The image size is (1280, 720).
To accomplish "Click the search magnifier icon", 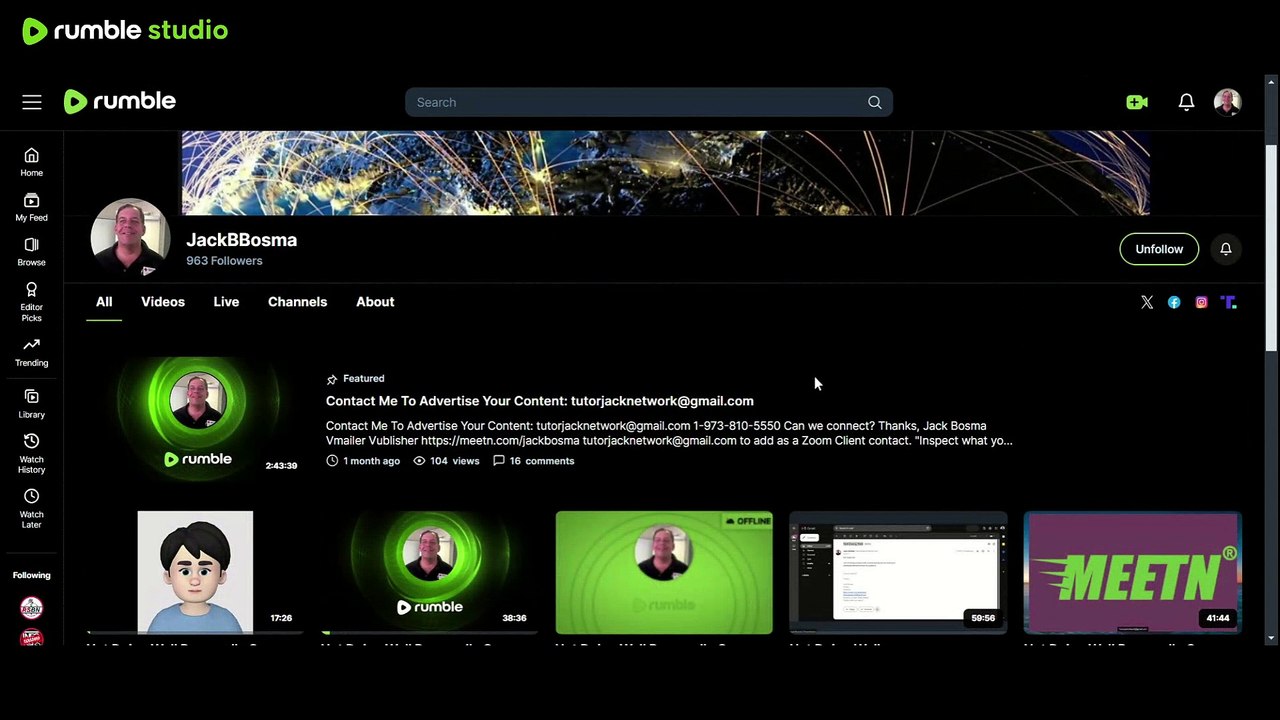I will (875, 102).
